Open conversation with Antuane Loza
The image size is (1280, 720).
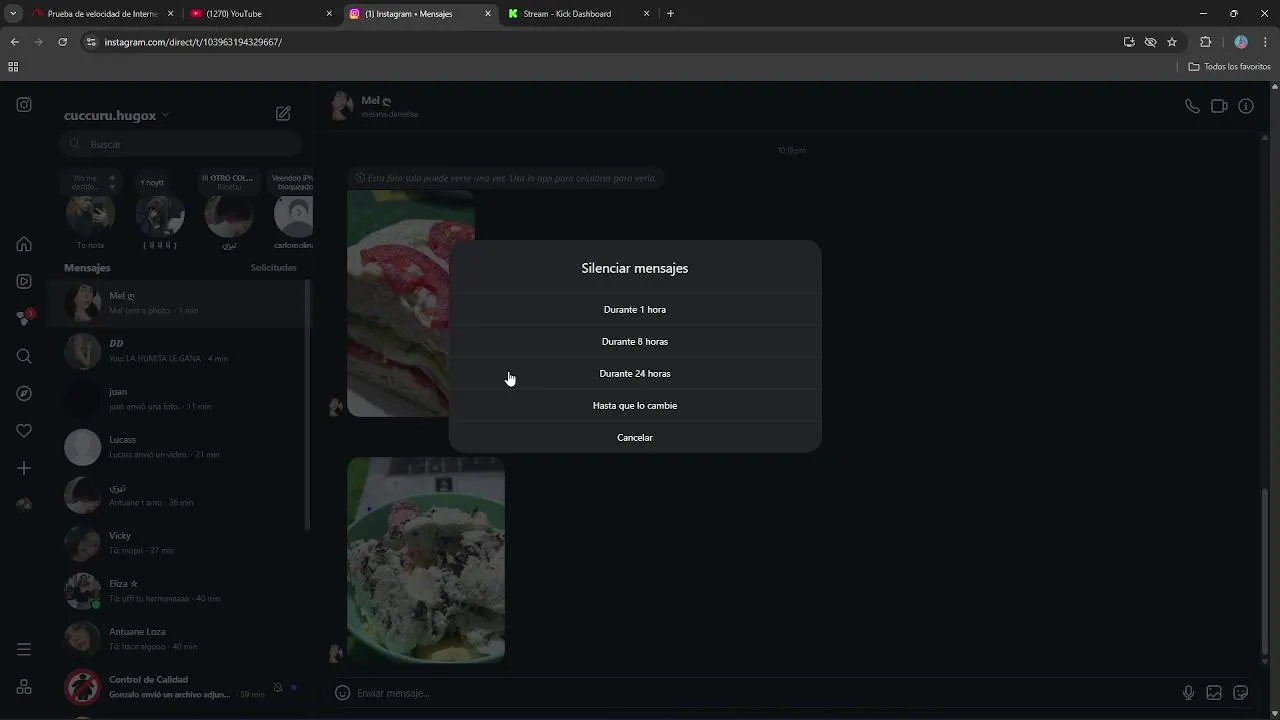180,639
